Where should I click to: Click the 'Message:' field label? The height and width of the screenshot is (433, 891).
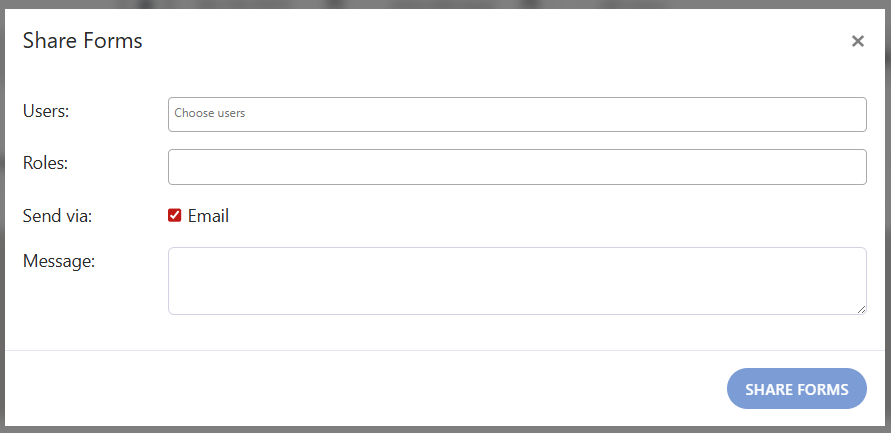pyautogui.click(x=59, y=261)
